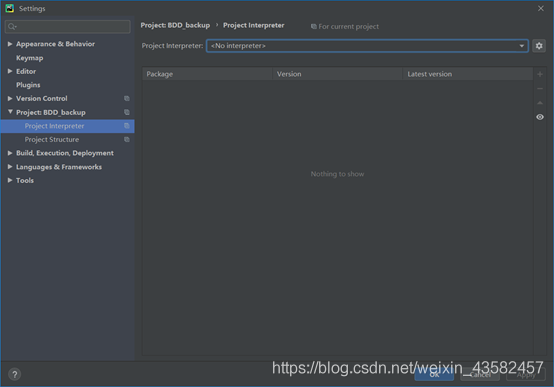Screen dimensions: 554x387
Task: Expand the Version Control section
Action: coord(10,98)
